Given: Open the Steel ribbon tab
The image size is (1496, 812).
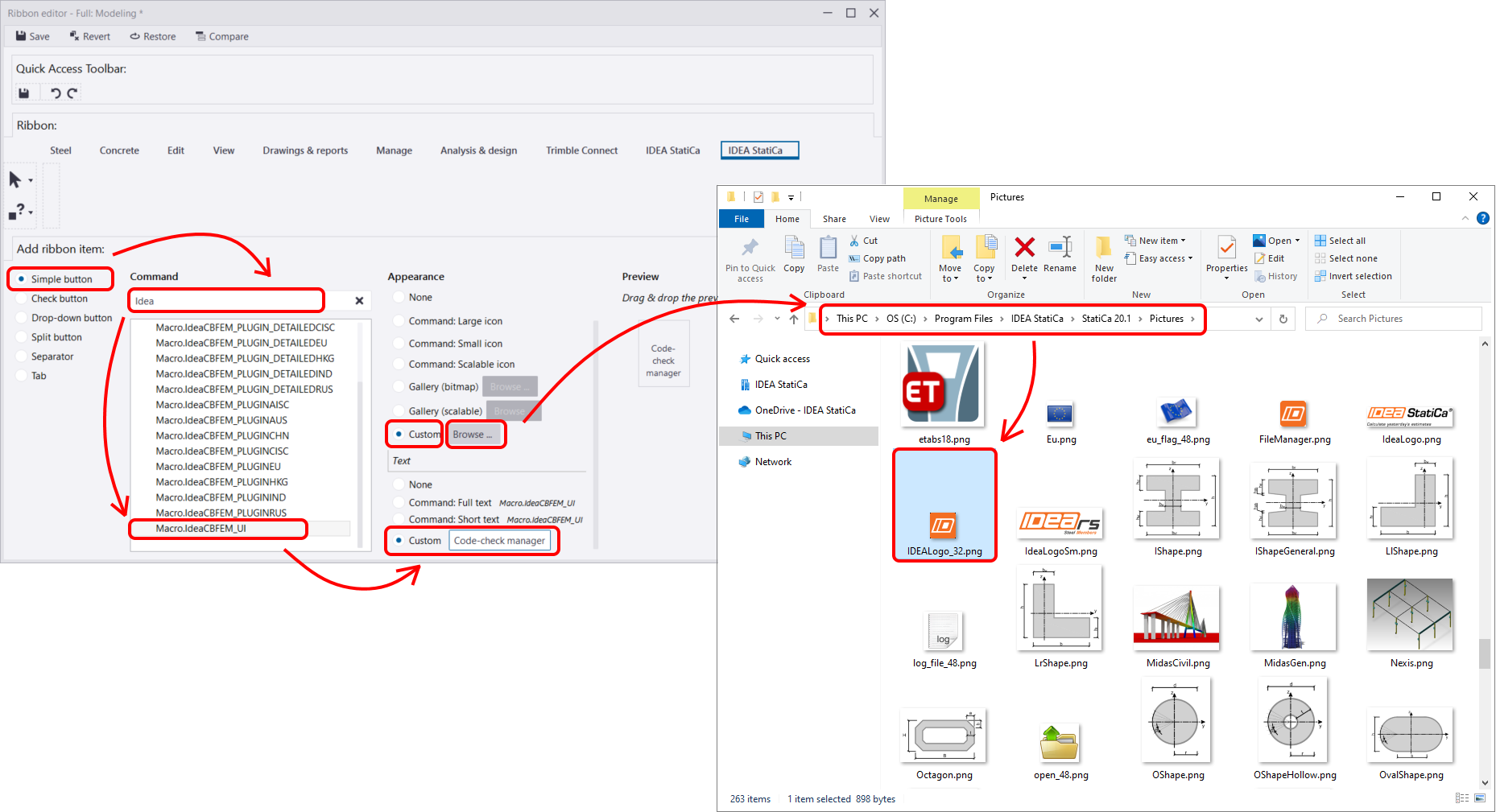Looking at the screenshot, I should [60, 150].
